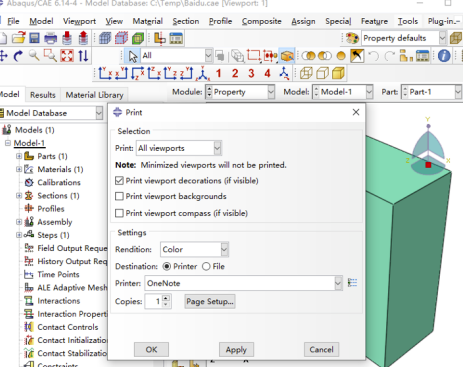The width and height of the screenshot is (463, 367).
Task: Open the Tools menu
Action: (408, 21)
